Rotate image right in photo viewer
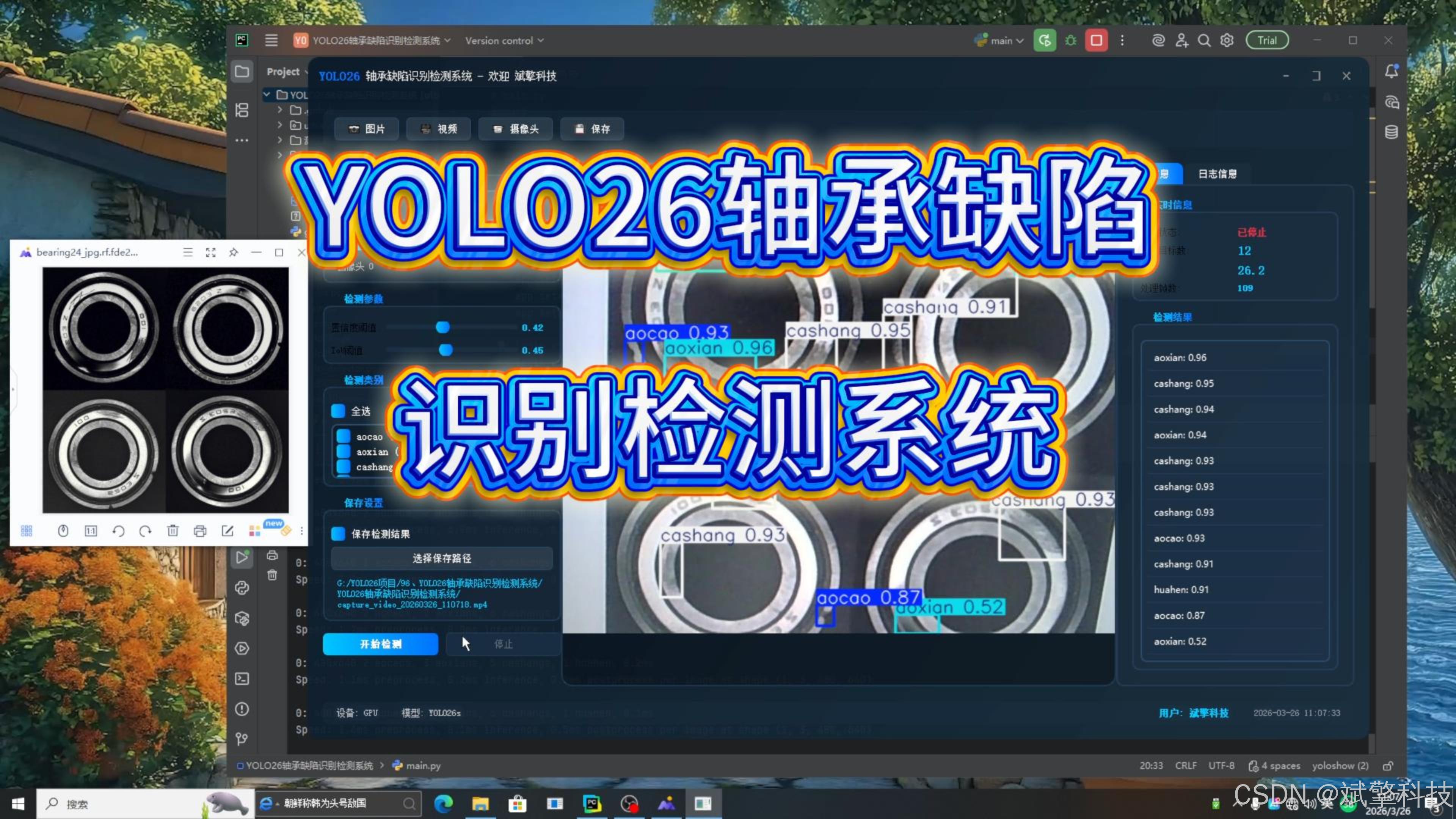Viewport: 1456px width, 819px height. click(145, 531)
